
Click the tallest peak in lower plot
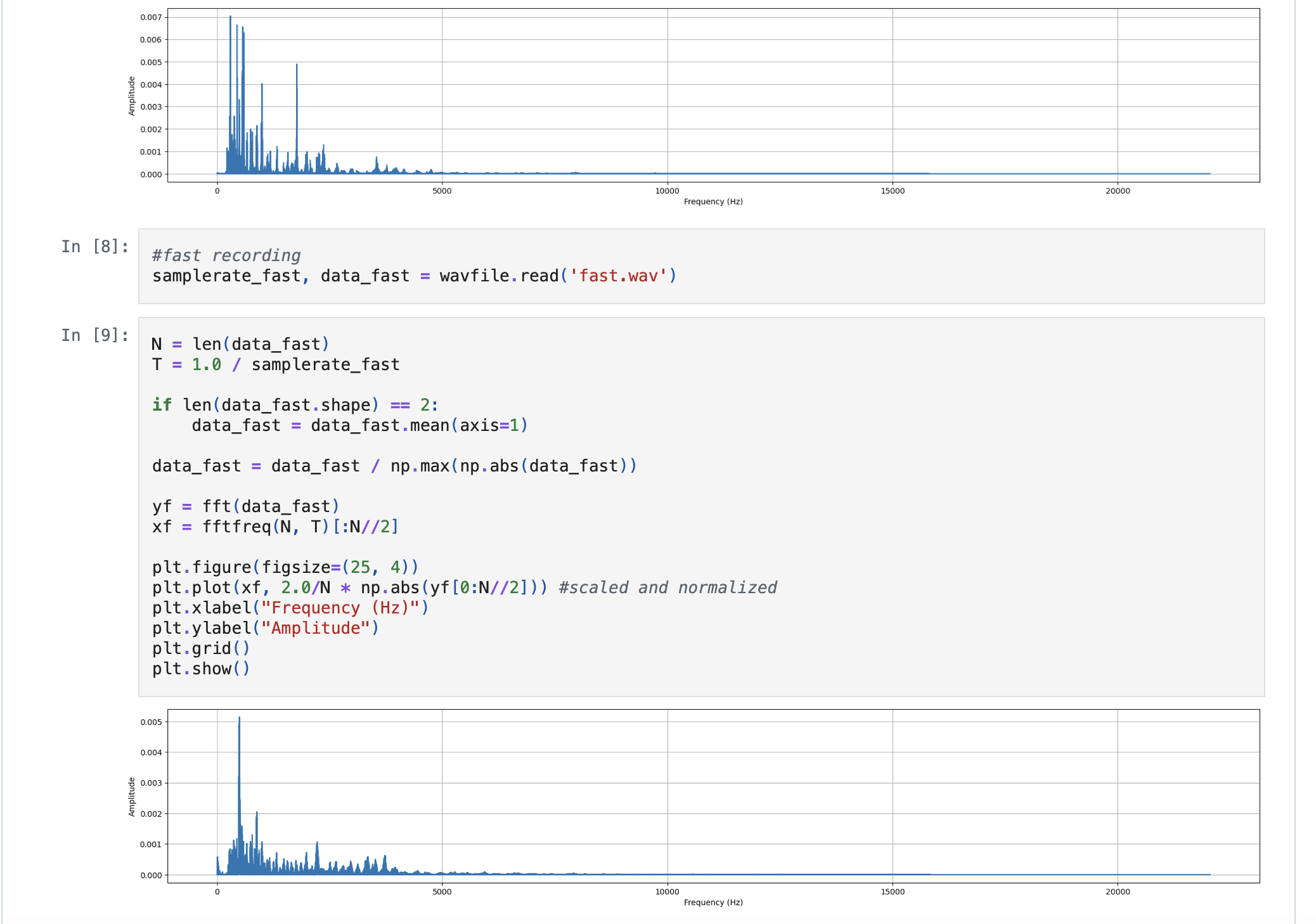pyautogui.click(x=239, y=719)
